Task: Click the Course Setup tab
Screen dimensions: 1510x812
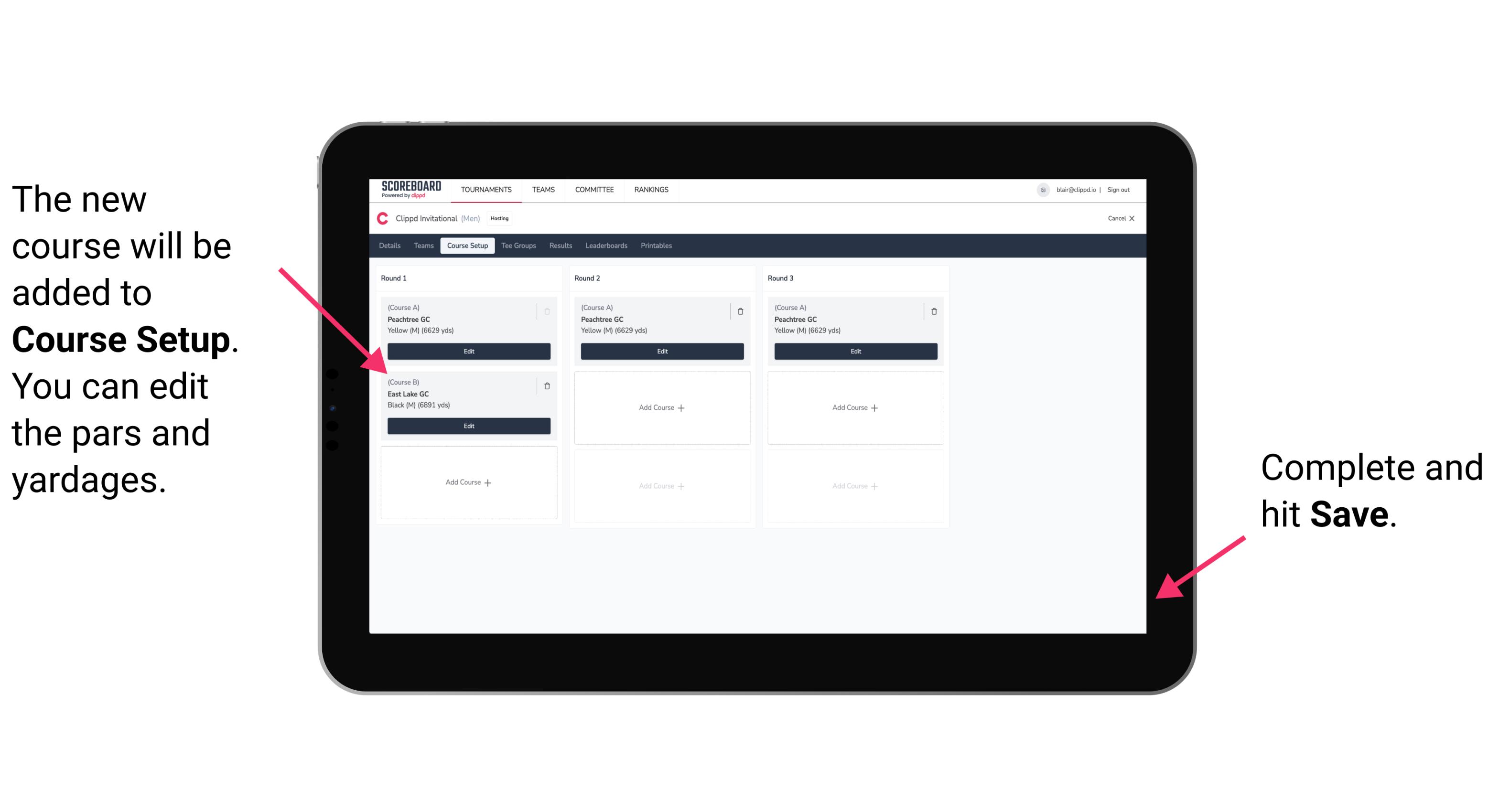Action: (467, 245)
